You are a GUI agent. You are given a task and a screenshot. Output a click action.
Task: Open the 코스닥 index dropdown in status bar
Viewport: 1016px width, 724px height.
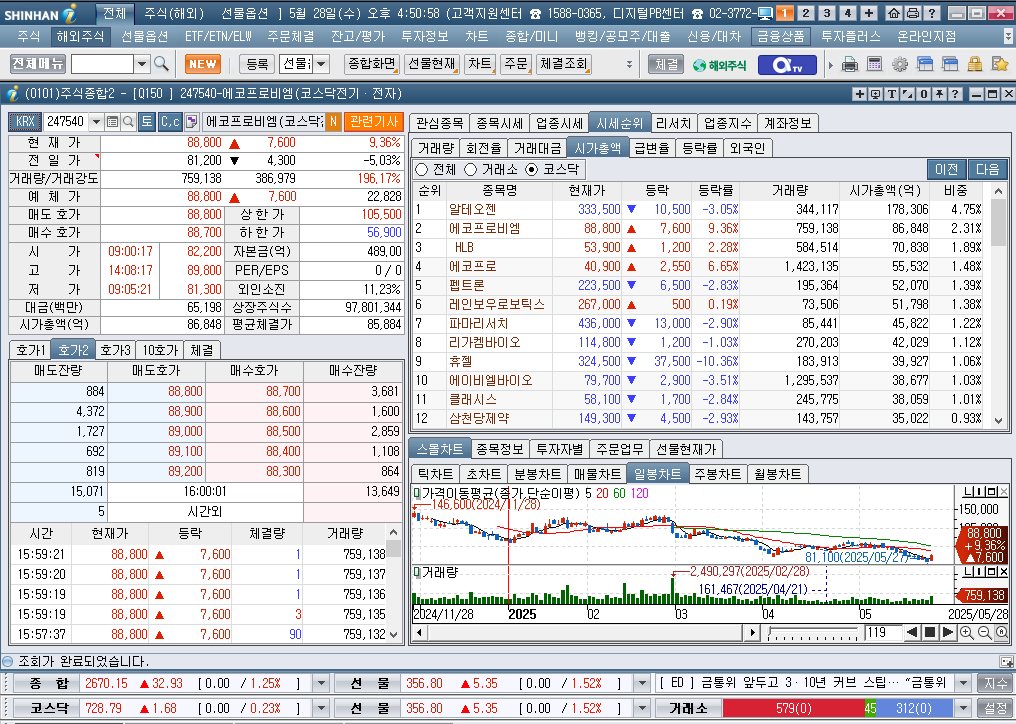click(321, 708)
